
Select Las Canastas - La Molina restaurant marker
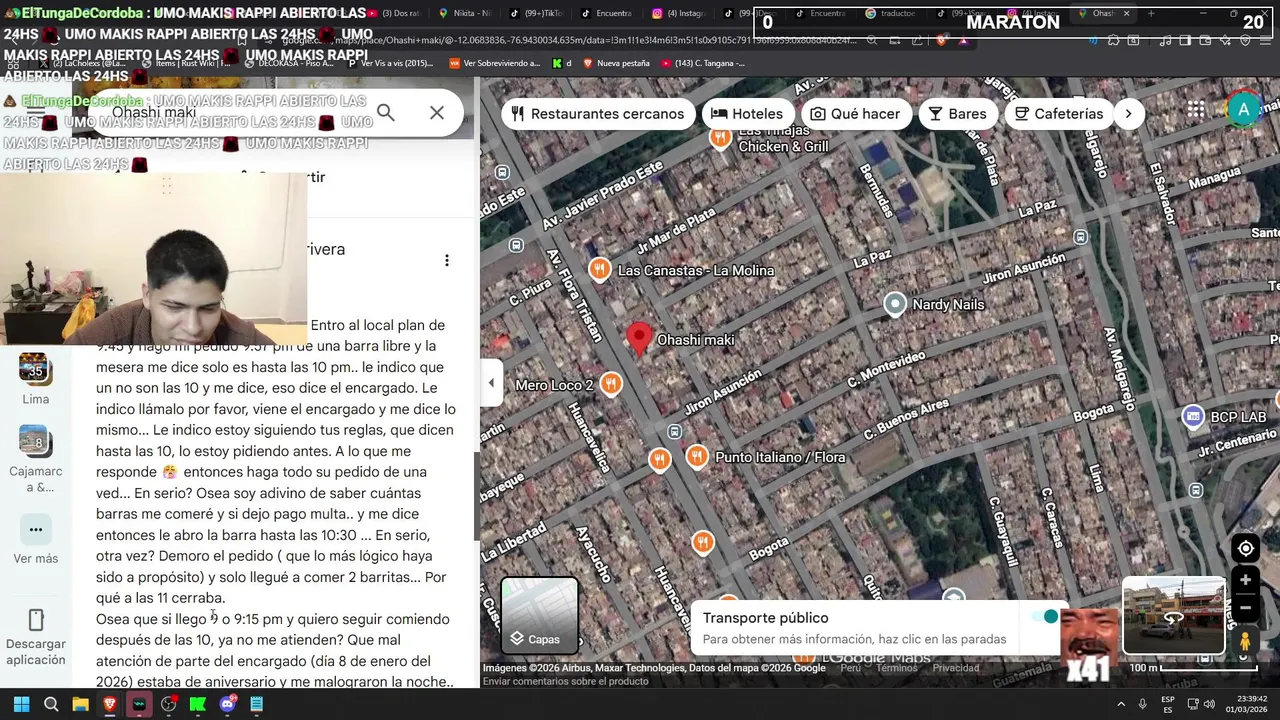point(600,269)
